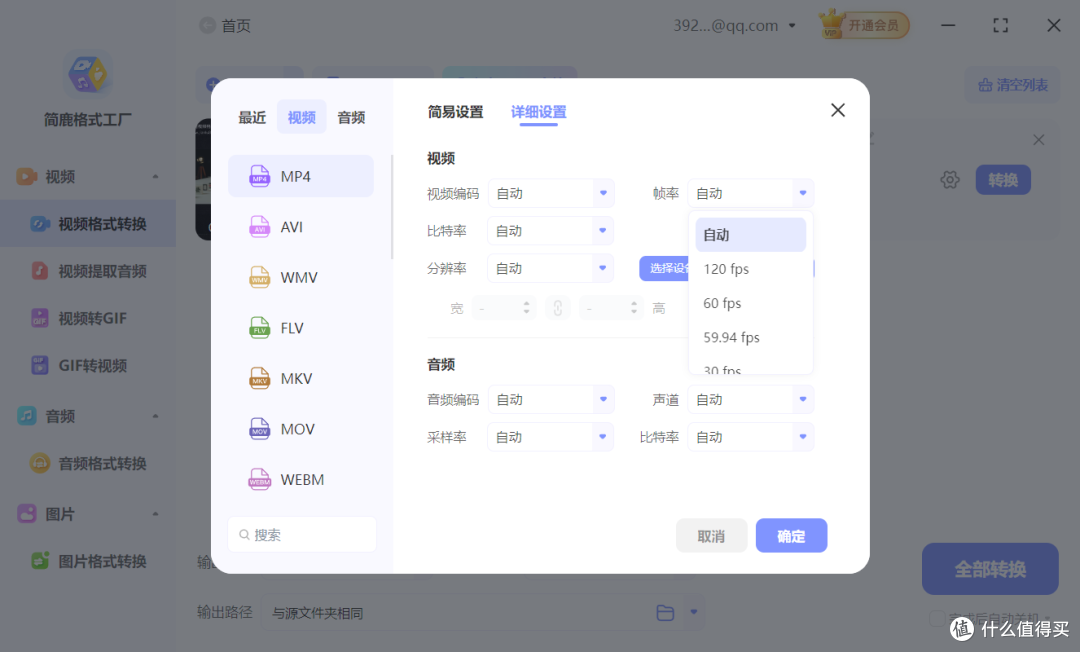The width and height of the screenshot is (1080, 652).
Task: Open the 分辨率 dropdown
Action: pos(550,269)
